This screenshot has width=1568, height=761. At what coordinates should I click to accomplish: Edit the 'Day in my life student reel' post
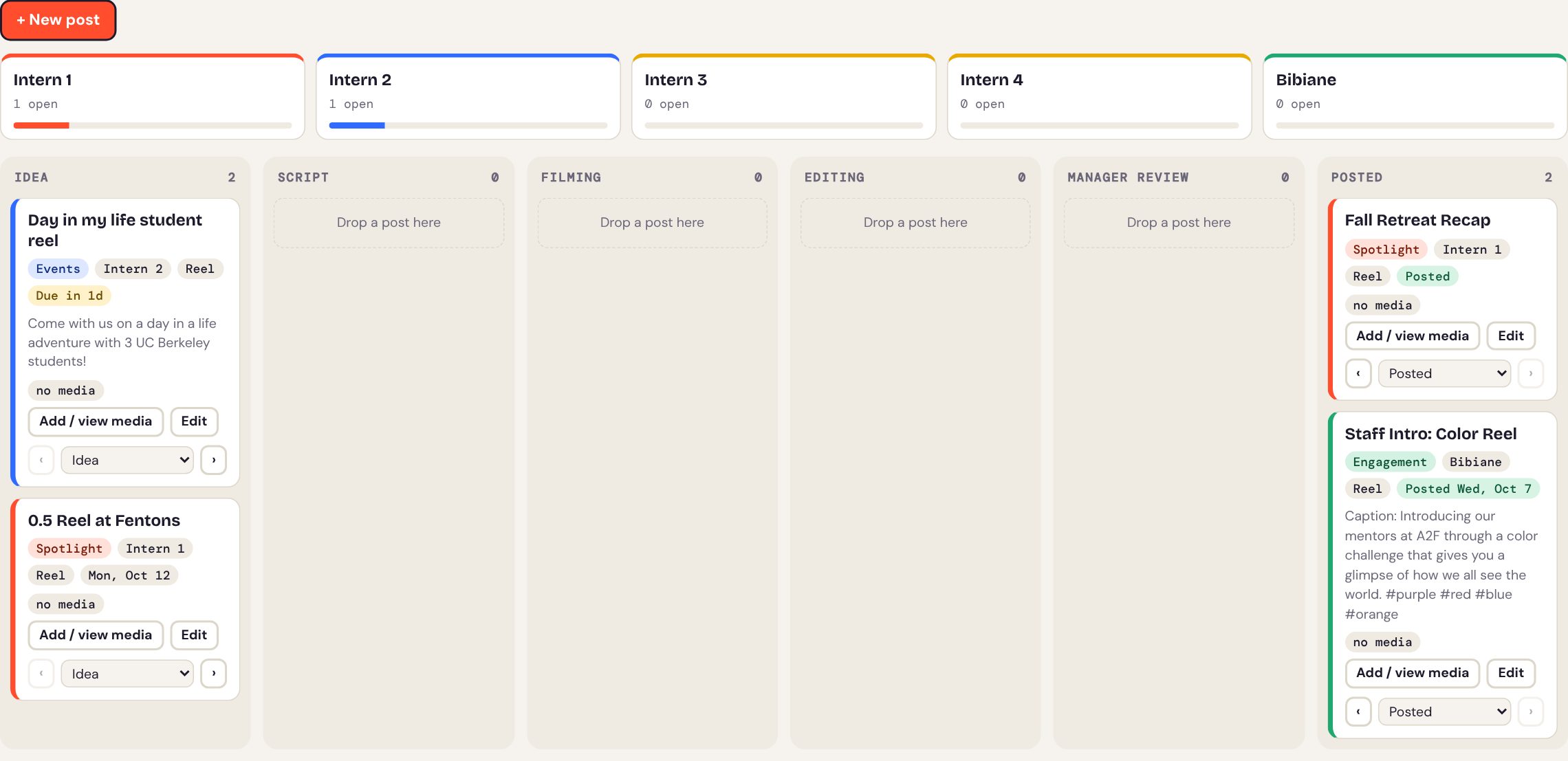194,421
